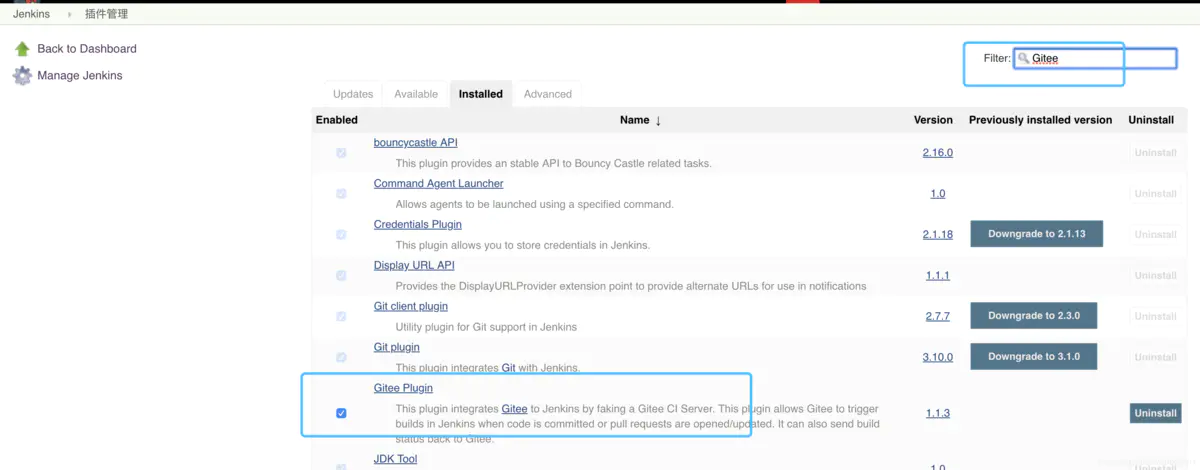
Task: Open the Gitee Plugin name link
Action: point(403,387)
